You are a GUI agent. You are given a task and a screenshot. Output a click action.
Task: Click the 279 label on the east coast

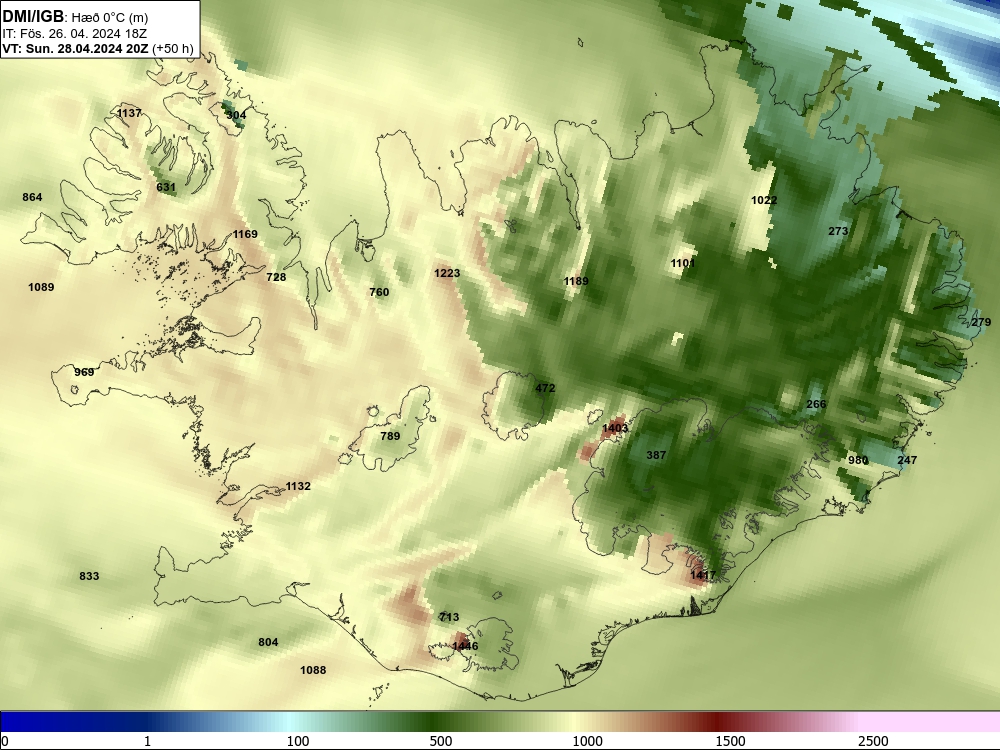(x=981, y=322)
